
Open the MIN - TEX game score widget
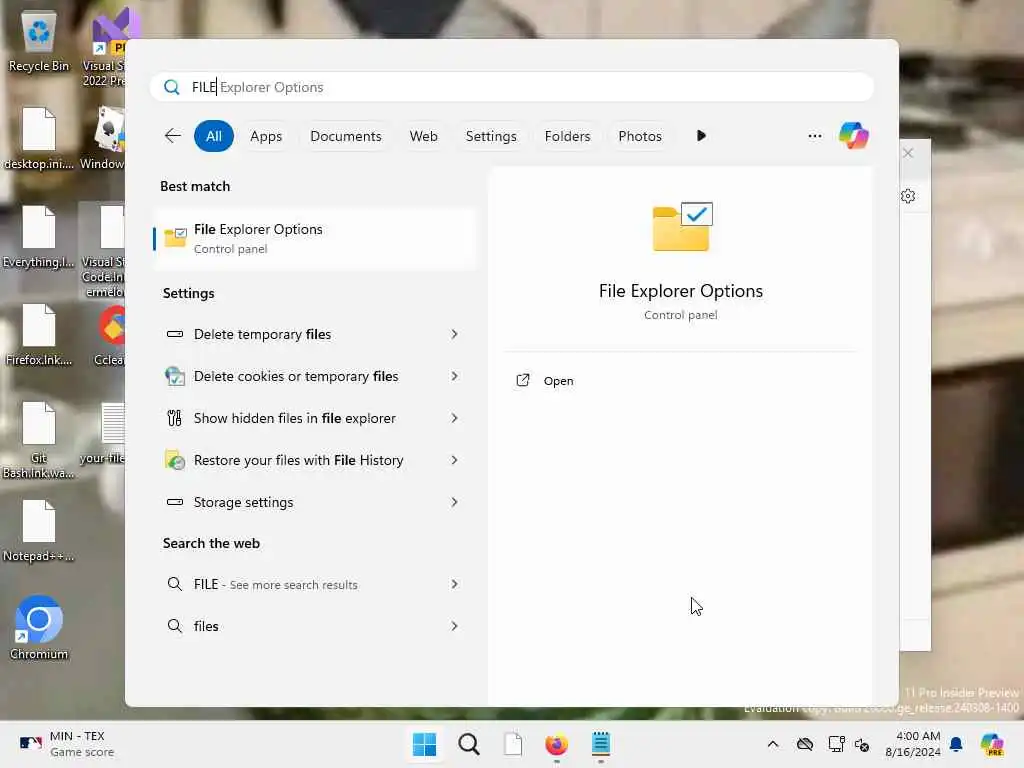[x=67, y=744]
